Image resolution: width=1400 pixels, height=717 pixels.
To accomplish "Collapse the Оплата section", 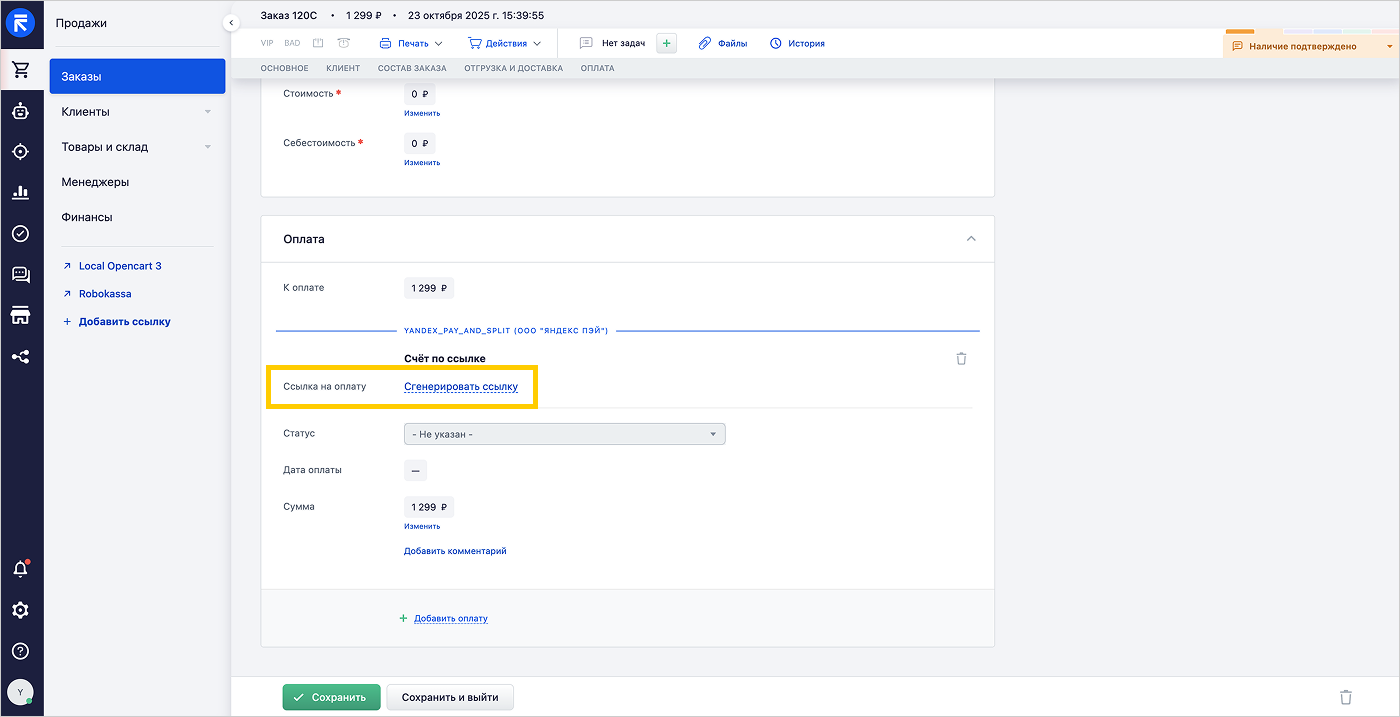I will coord(970,239).
